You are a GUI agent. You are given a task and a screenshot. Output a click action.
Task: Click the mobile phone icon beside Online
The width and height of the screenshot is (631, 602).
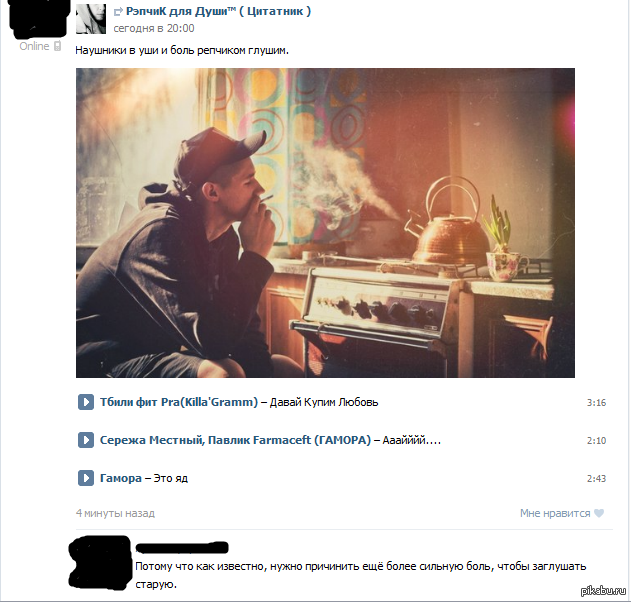pyautogui.click(x=58, y=46)
